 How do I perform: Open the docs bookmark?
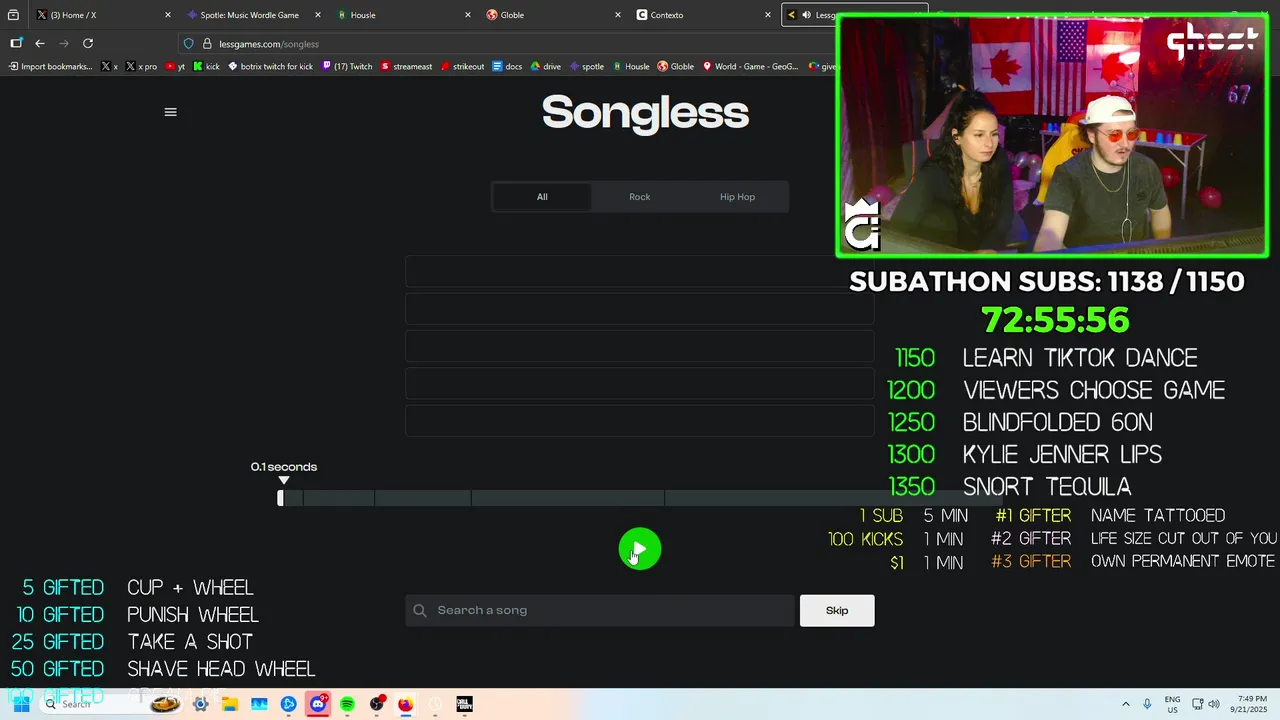click(x=507, y=67)
